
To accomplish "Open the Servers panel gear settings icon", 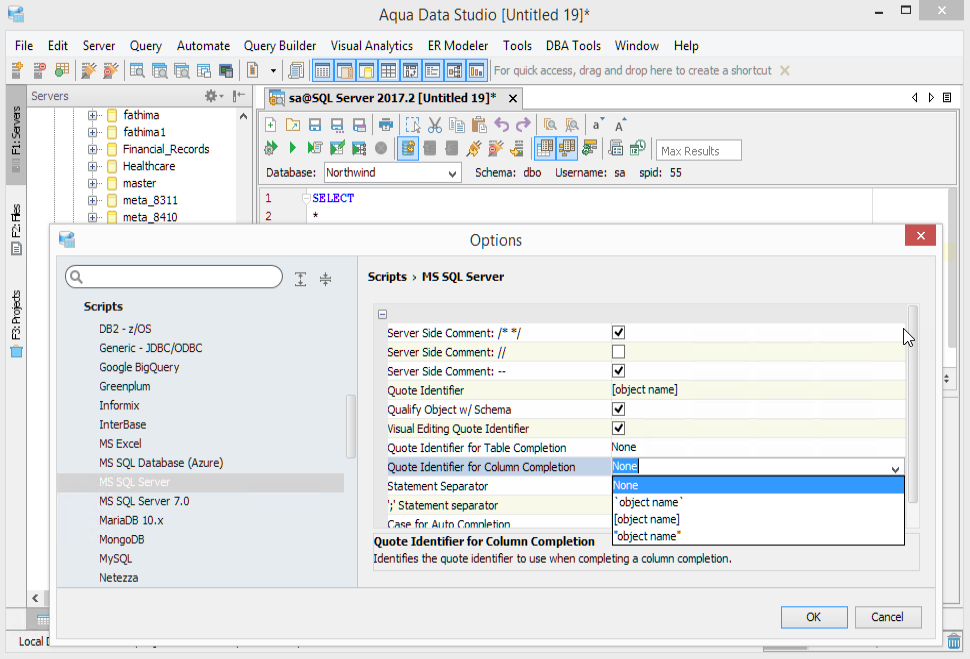I will click(x=213, y=96).
